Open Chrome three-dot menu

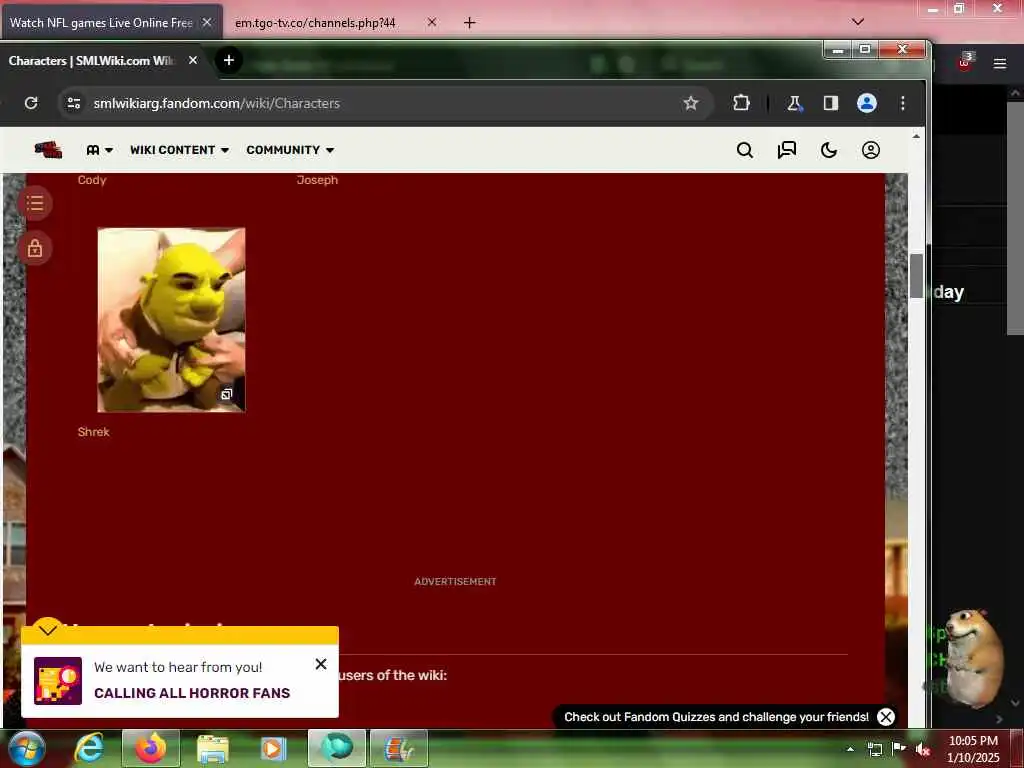(903, 103)
